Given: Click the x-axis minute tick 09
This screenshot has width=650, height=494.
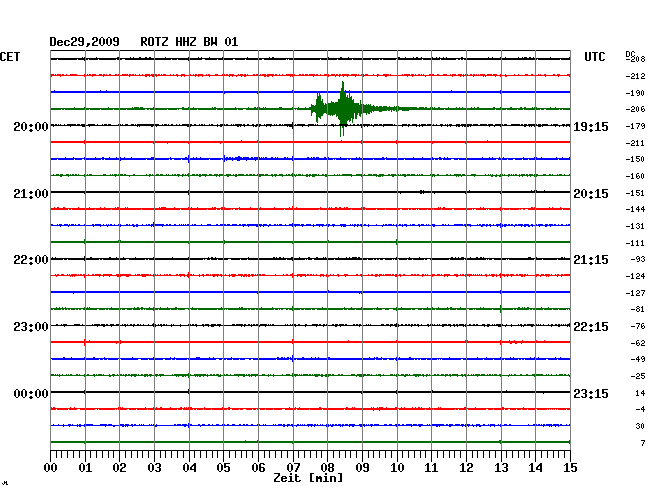Looking at the screenshot, I should (362, 467).
